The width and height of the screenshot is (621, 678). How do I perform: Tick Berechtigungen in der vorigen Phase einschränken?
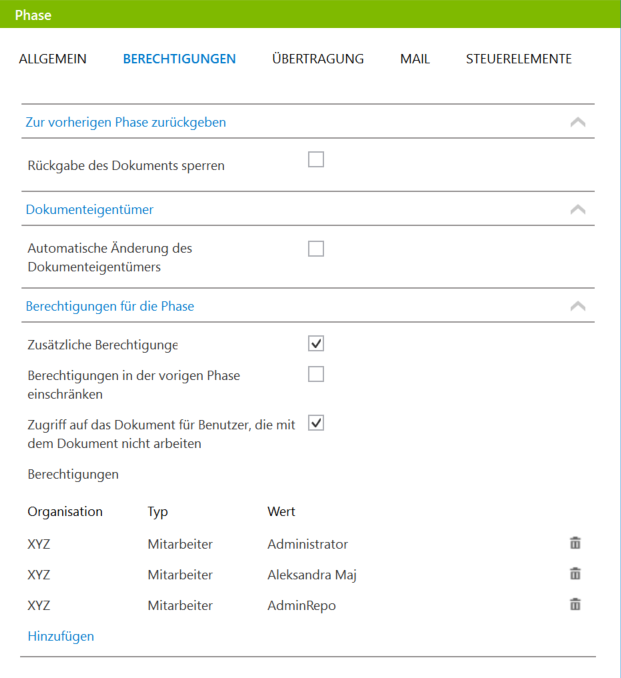click(x=316, y=374)
